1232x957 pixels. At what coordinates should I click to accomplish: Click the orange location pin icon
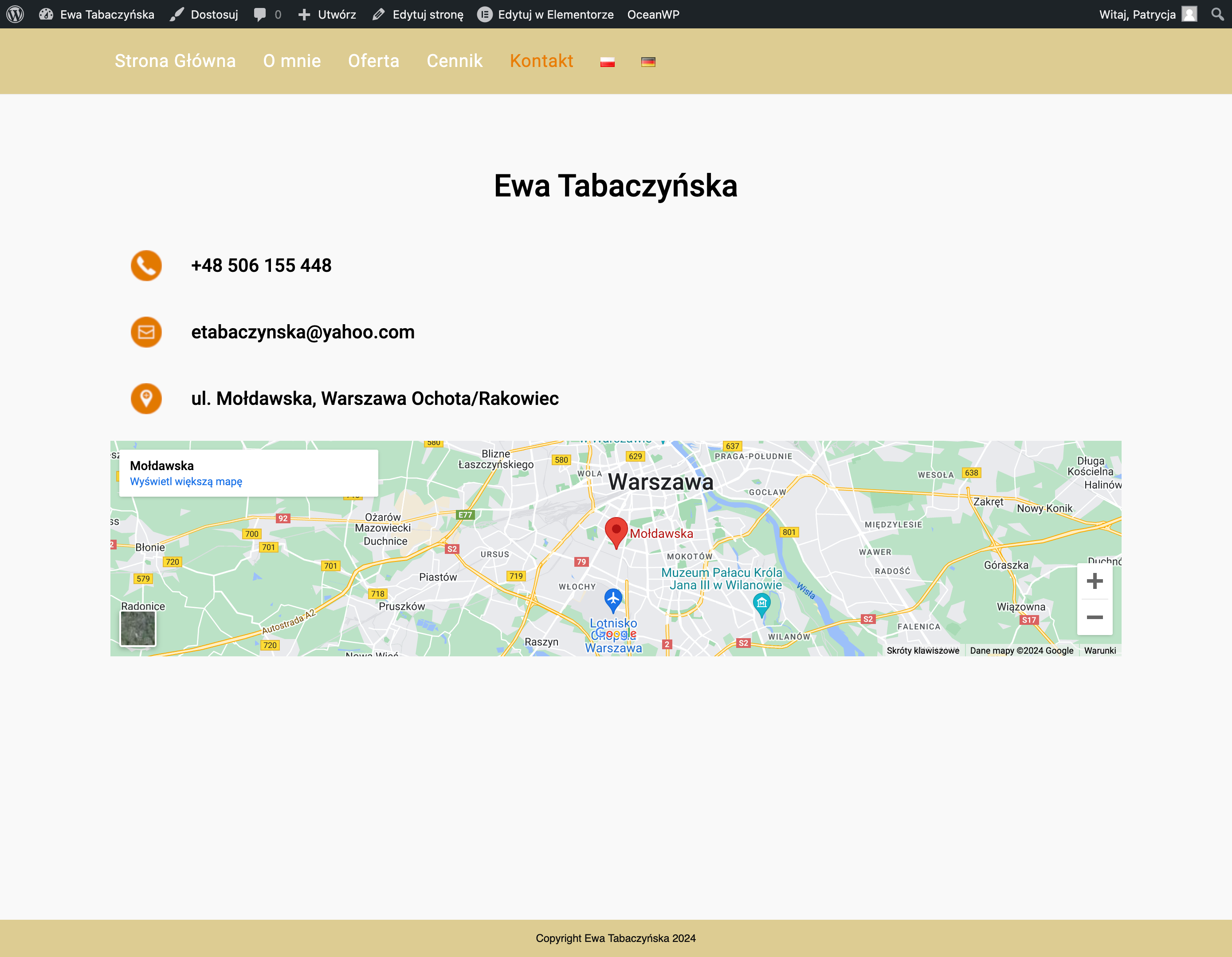146,399
